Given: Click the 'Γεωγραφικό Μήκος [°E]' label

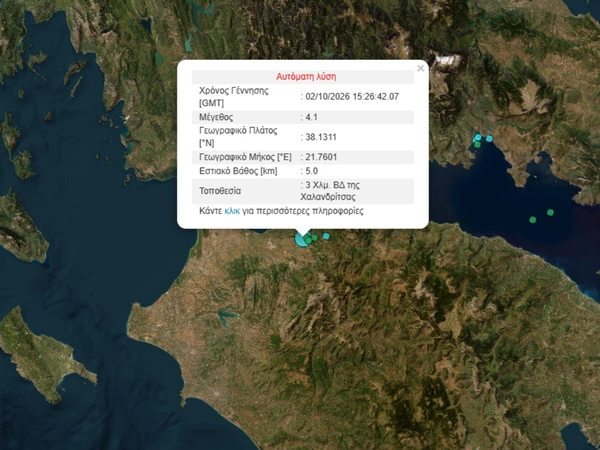Looking at the screenshot, I should coord(245,157).
